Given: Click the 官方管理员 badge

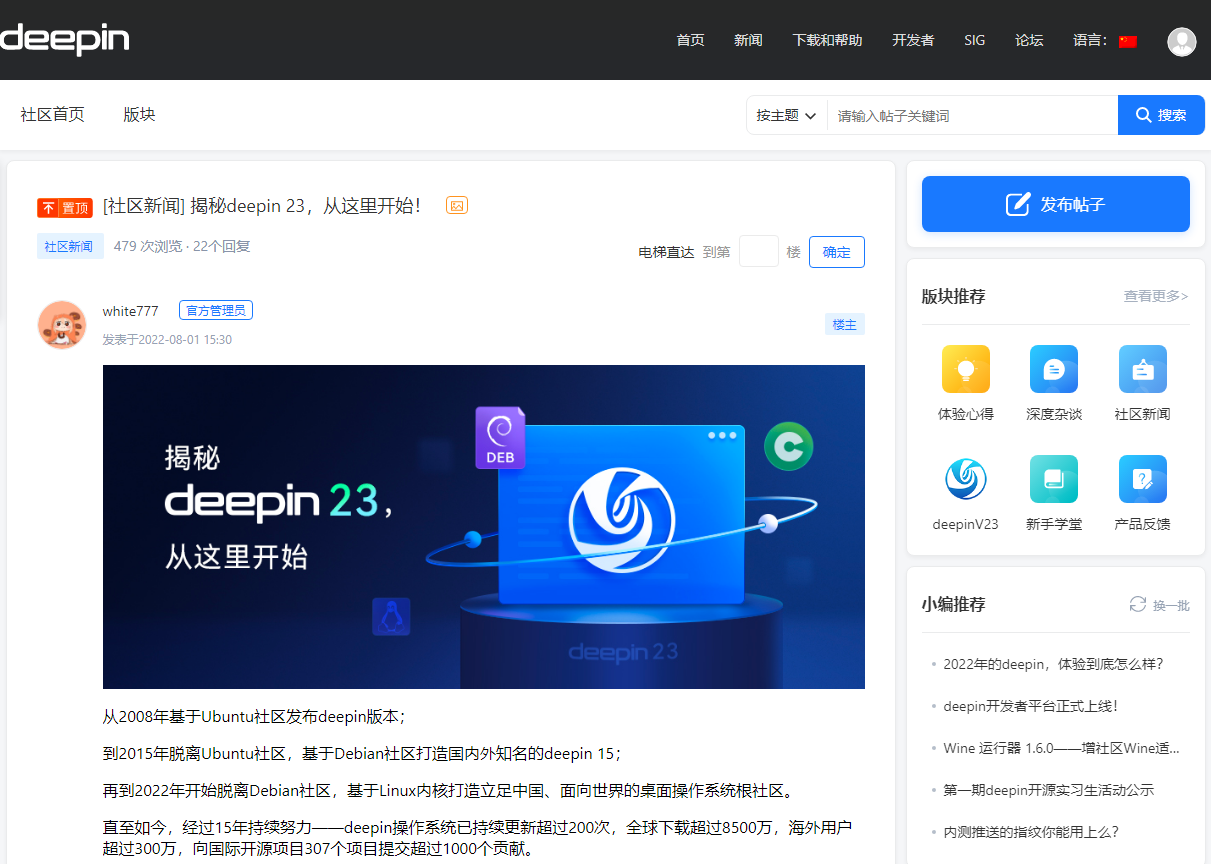Looking at the screenshot, I should point(216,310).
